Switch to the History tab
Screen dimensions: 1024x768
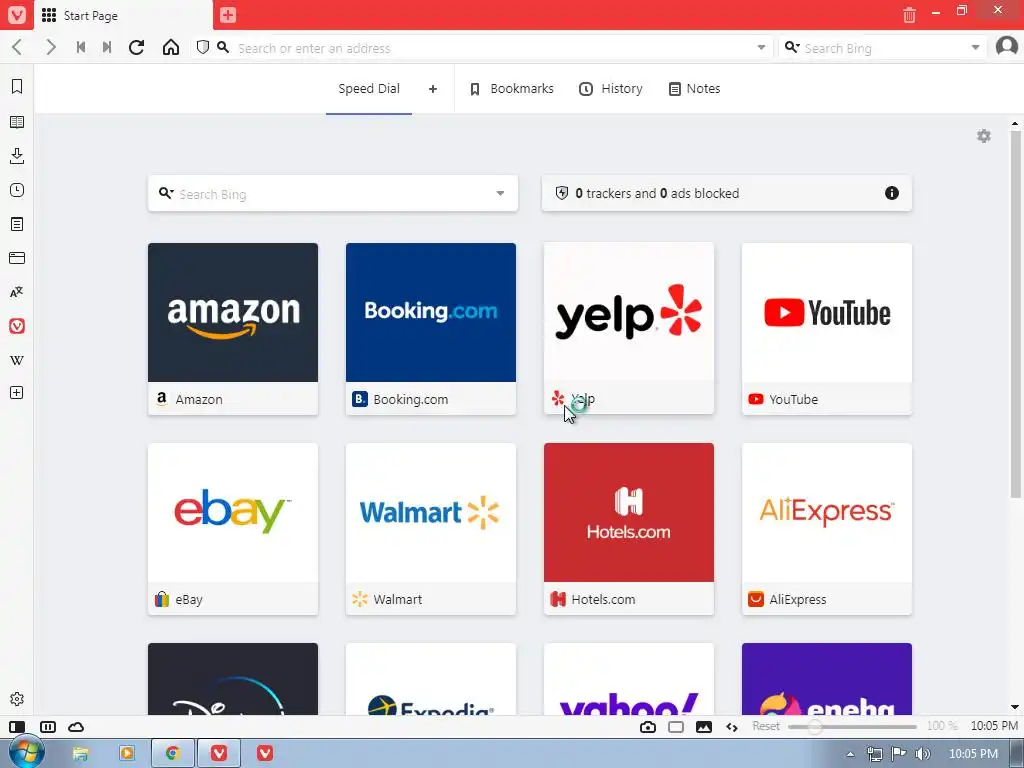[611, 89]
